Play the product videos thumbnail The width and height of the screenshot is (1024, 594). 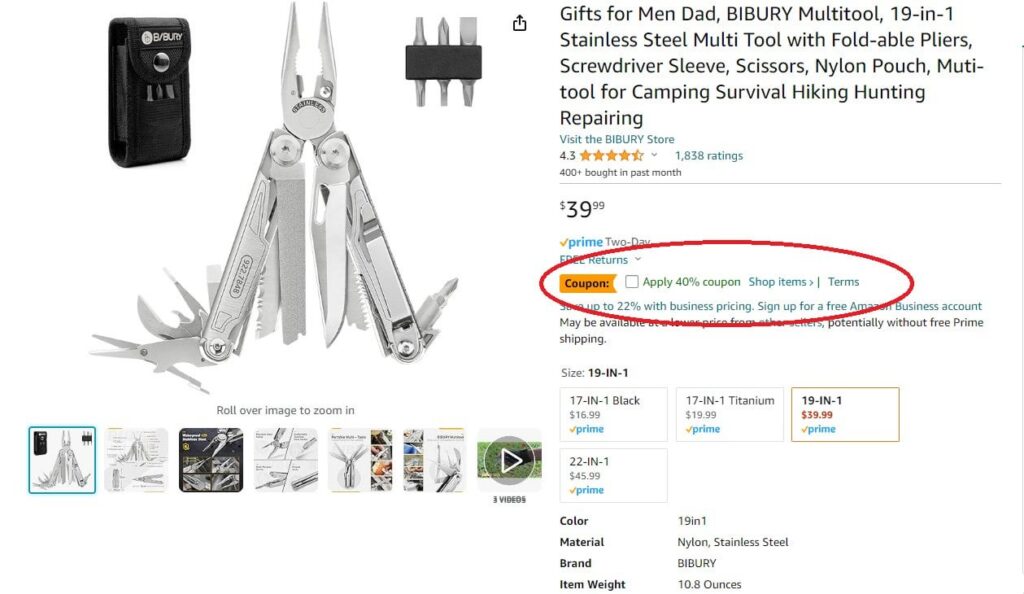[x=509, y=459]
